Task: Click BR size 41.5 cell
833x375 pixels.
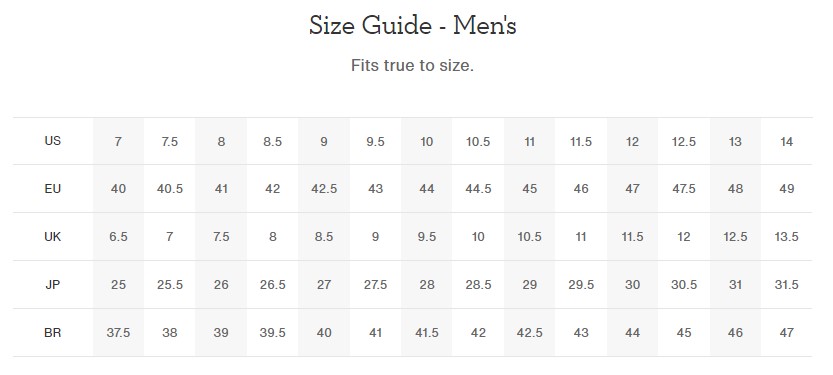Action: point(427,333)
